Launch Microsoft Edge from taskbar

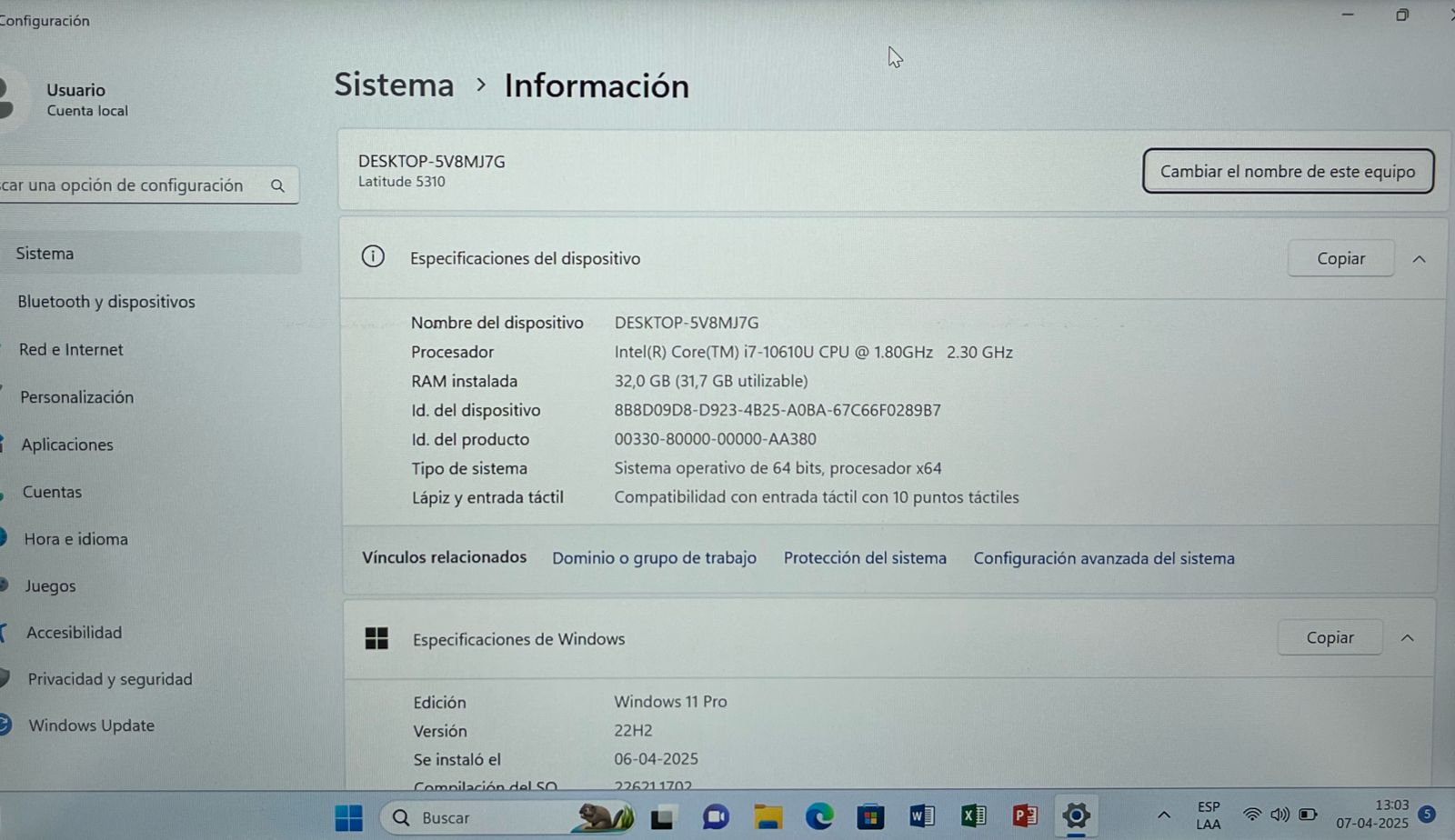coord(819,816)
